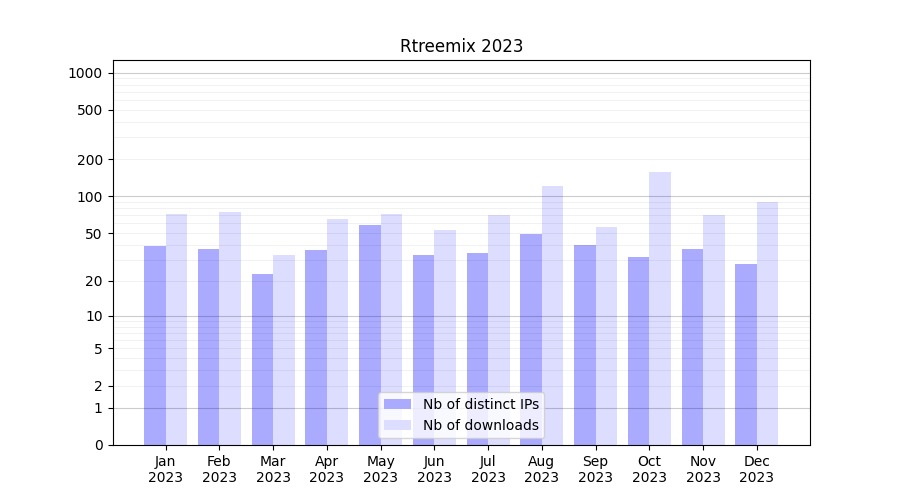The height and width of the screenshot is (500, 900).
Task: Select the December downloads bar
Action: click(767, 323)
